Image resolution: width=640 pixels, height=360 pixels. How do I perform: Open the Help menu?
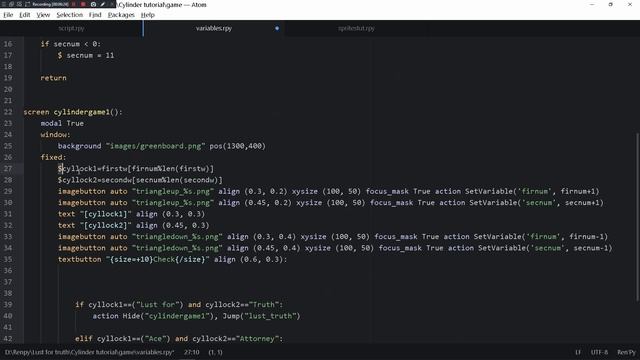pos(148,15)
